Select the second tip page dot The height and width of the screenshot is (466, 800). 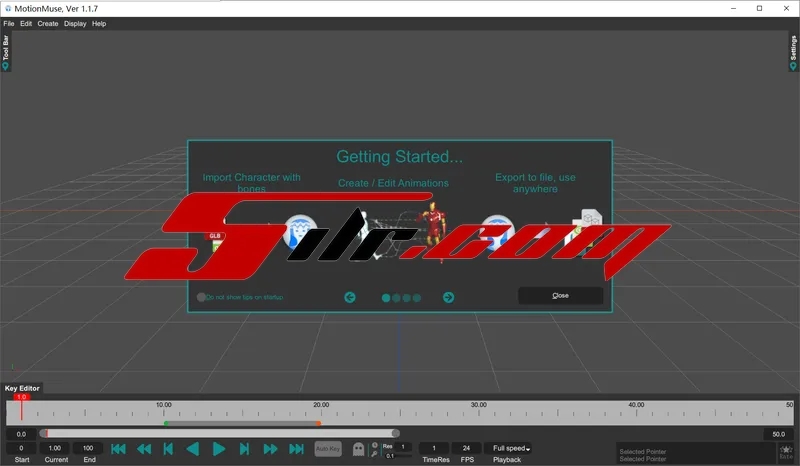point(396,298)
